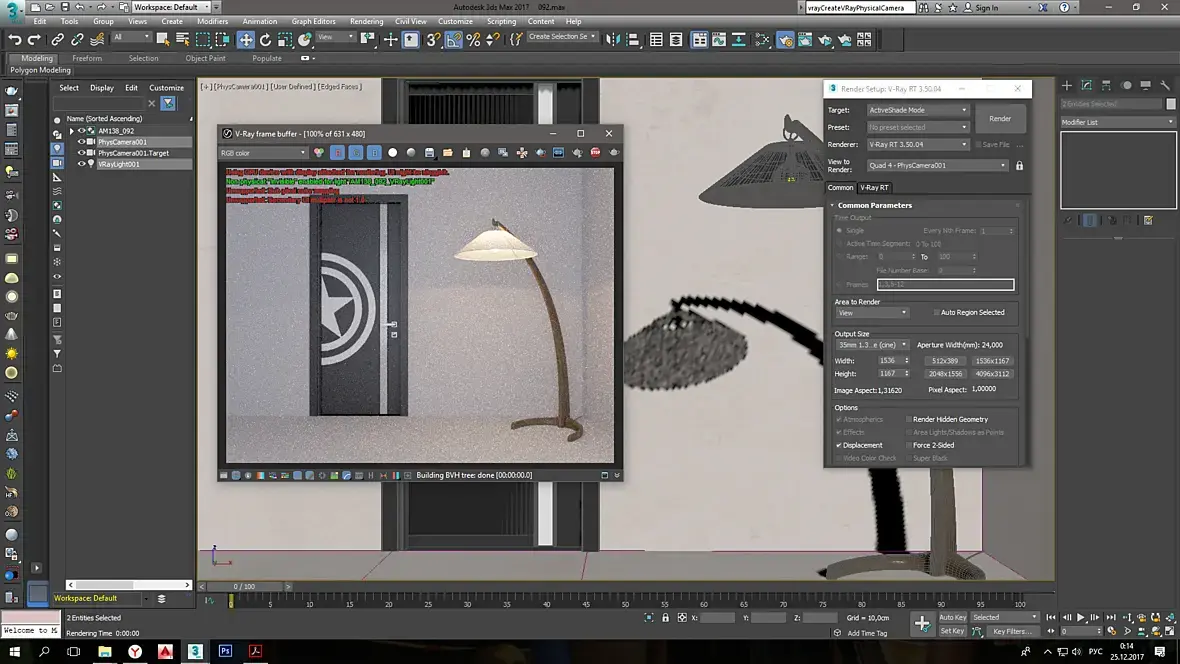Expand the AM138_092 tree node
This screenshot has width=1180, height=664.
click(x=71, y=131)
